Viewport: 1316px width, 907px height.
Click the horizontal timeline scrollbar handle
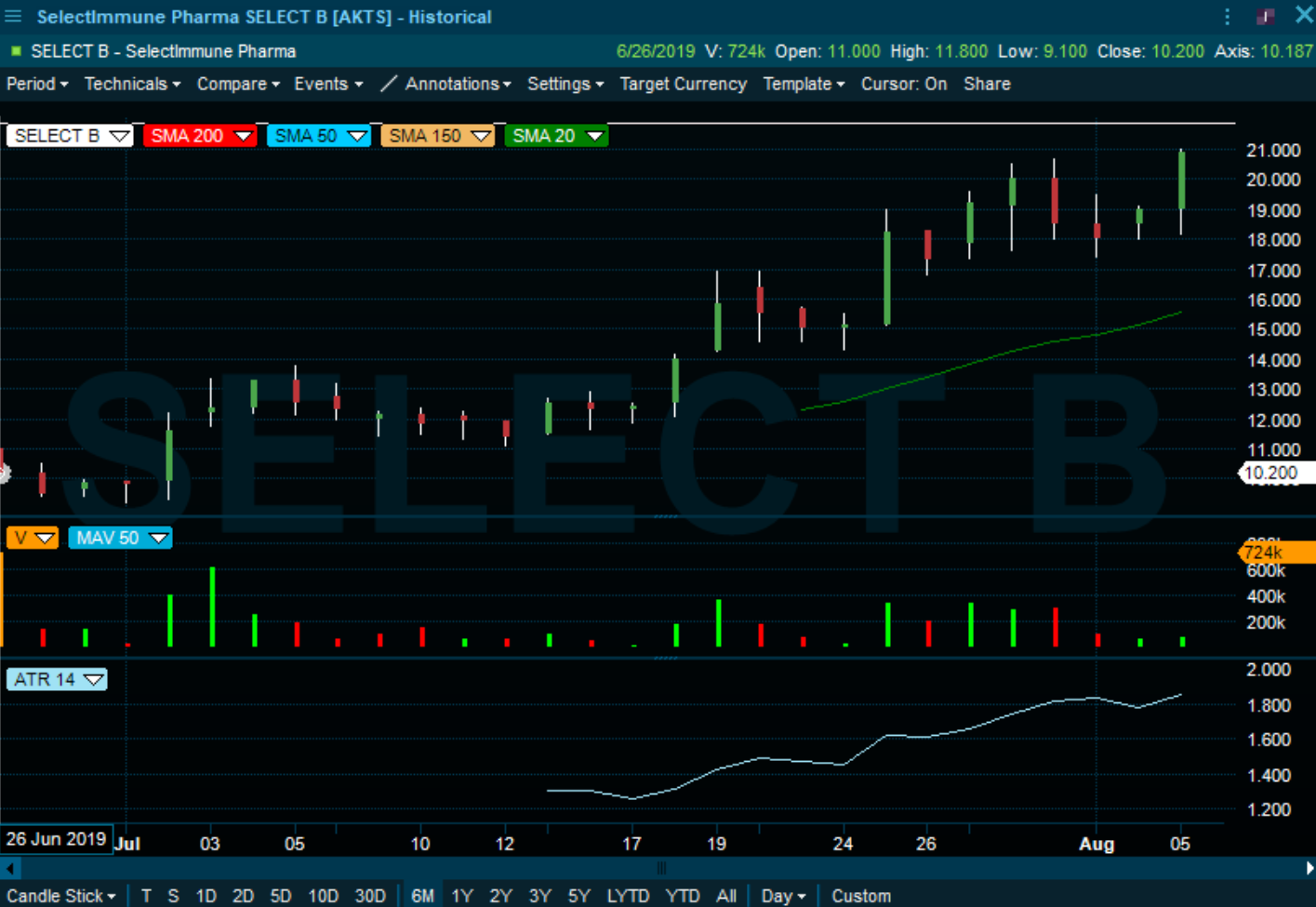(x=661, y=869)
